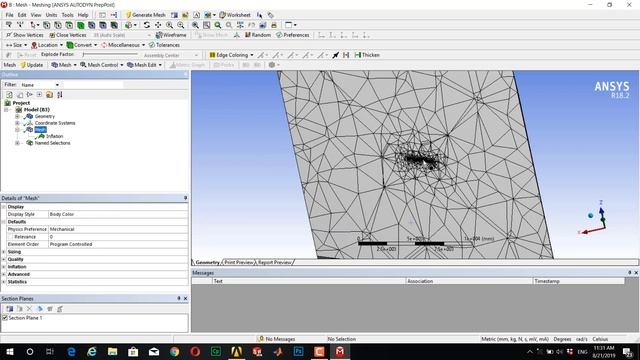640x360 pixels.
Task: Select the Rotate view tool
Action: point(147,25)
